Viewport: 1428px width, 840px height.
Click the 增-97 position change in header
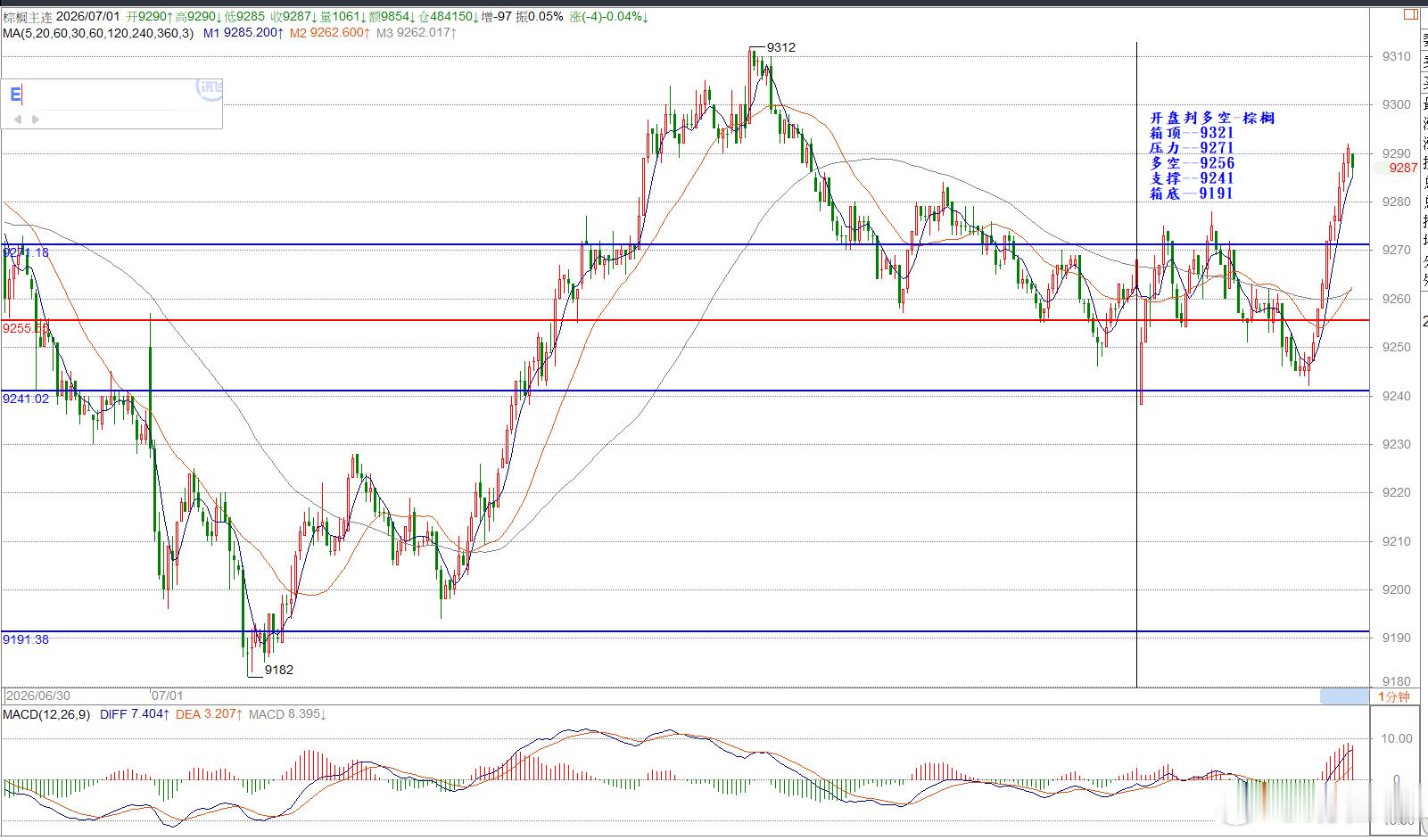tap(498, 17)
